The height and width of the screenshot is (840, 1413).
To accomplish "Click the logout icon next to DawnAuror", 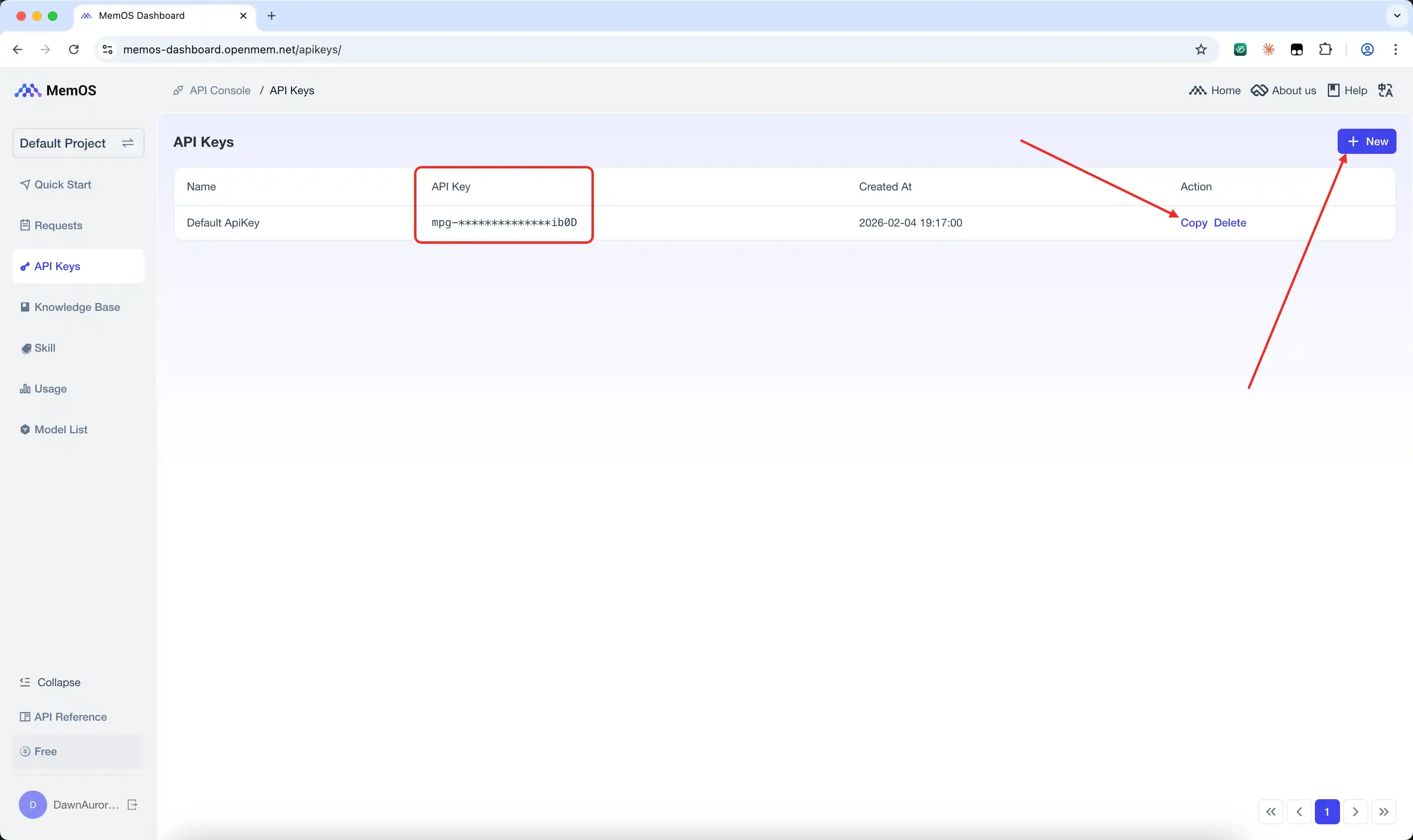I will point(132,804).
